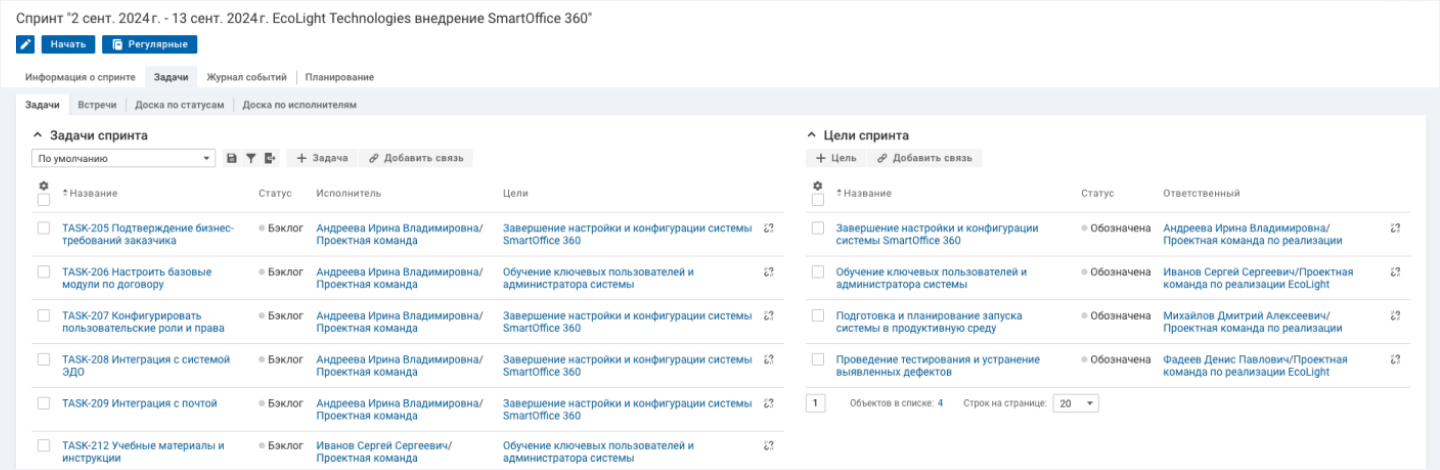Open the Информация о спринте tab
Screen dimensions: 1440x470
pyautogui.click(x=81, y=77)
